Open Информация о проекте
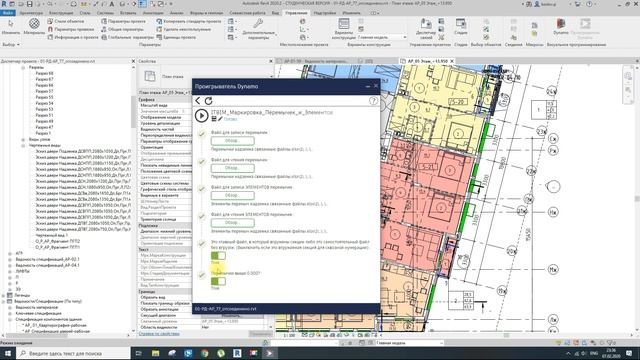Image resolution: width=640 pixels, height=360 pixels. (73, 37)
